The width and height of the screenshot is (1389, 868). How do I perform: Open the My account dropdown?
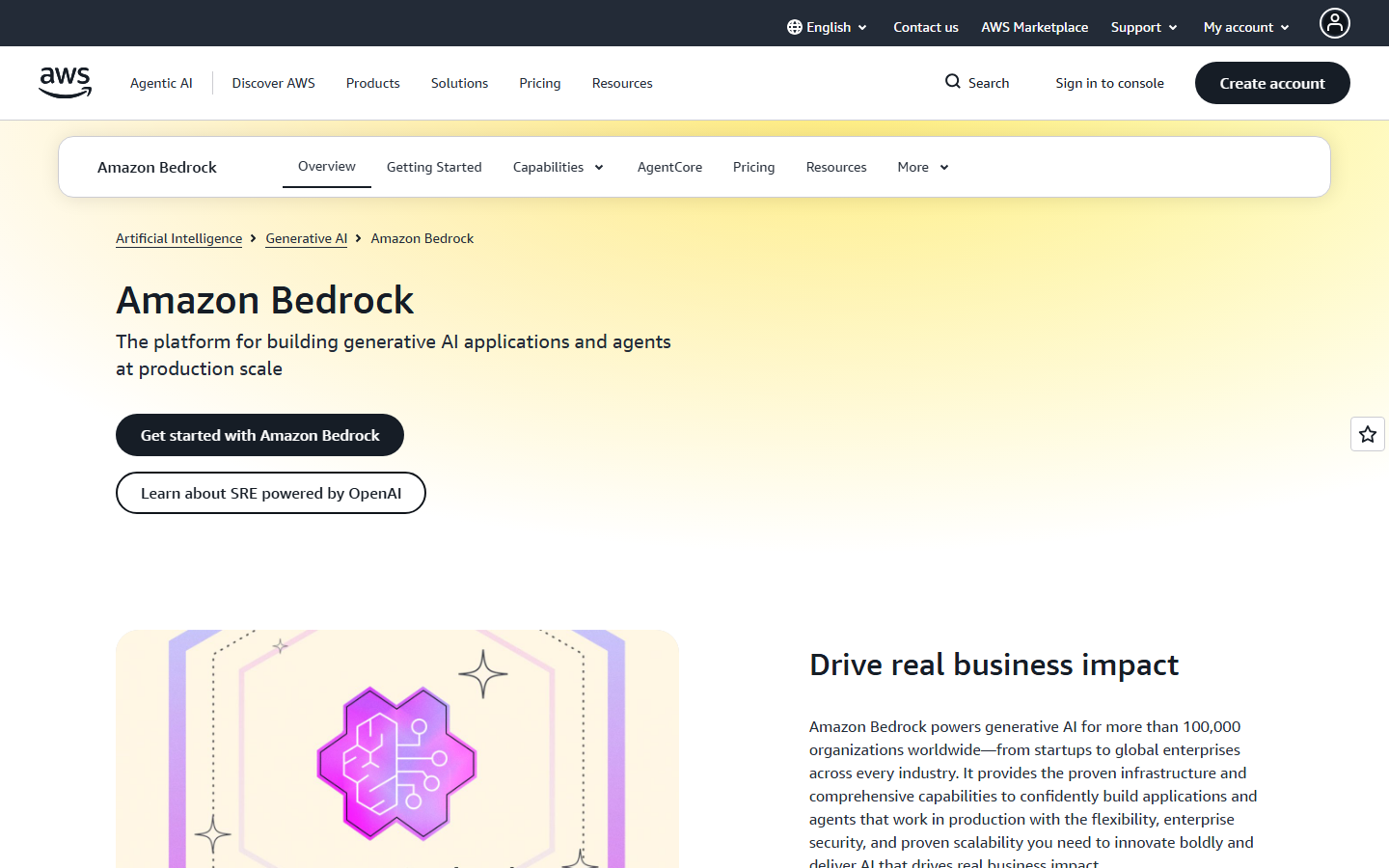click(1244, 27)
